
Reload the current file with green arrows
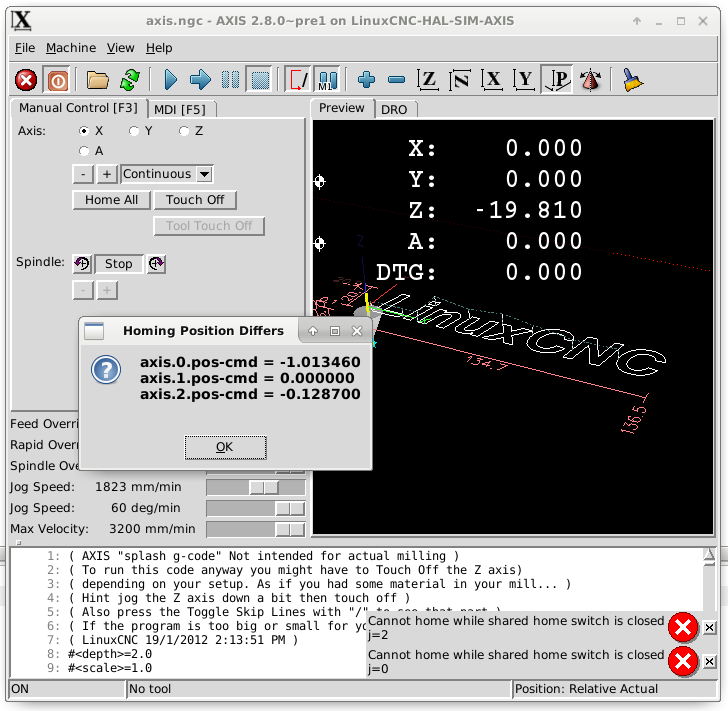point(130,80)
